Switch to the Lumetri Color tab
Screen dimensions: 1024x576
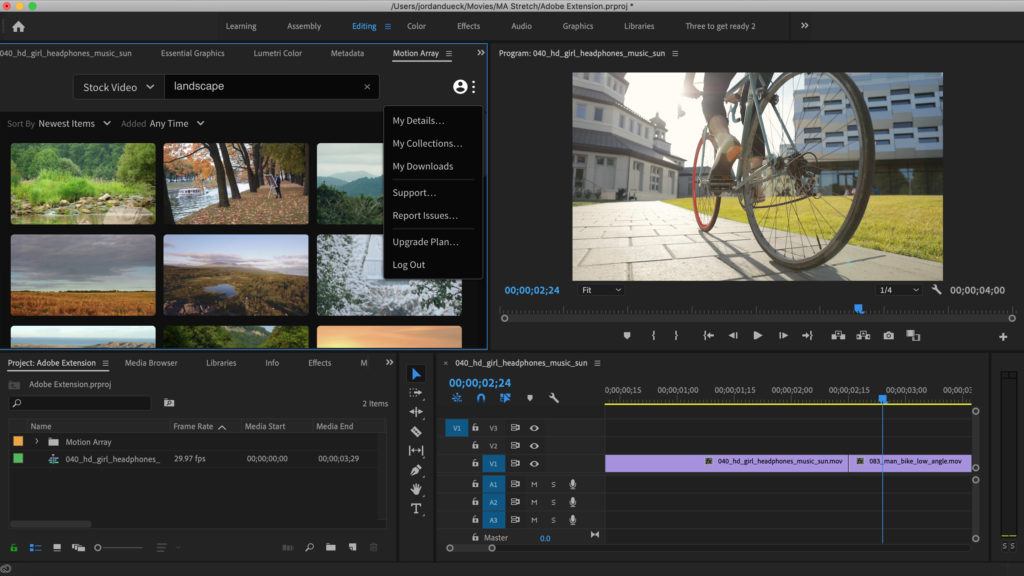point(277,53)
